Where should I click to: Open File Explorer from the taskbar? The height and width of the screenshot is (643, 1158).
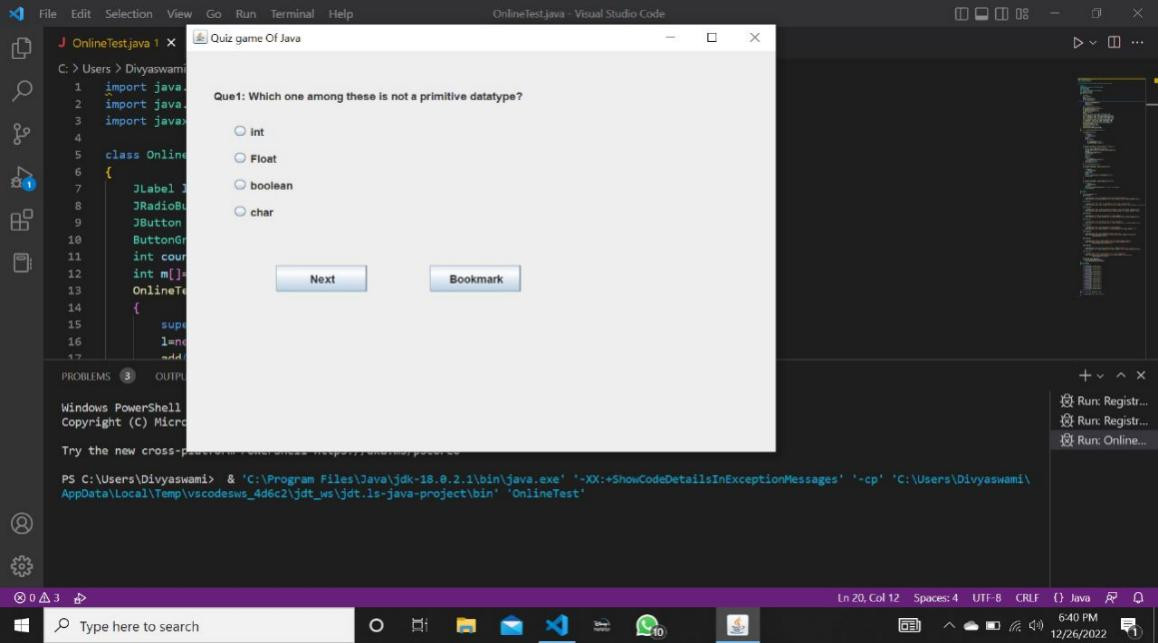point(465,625)
